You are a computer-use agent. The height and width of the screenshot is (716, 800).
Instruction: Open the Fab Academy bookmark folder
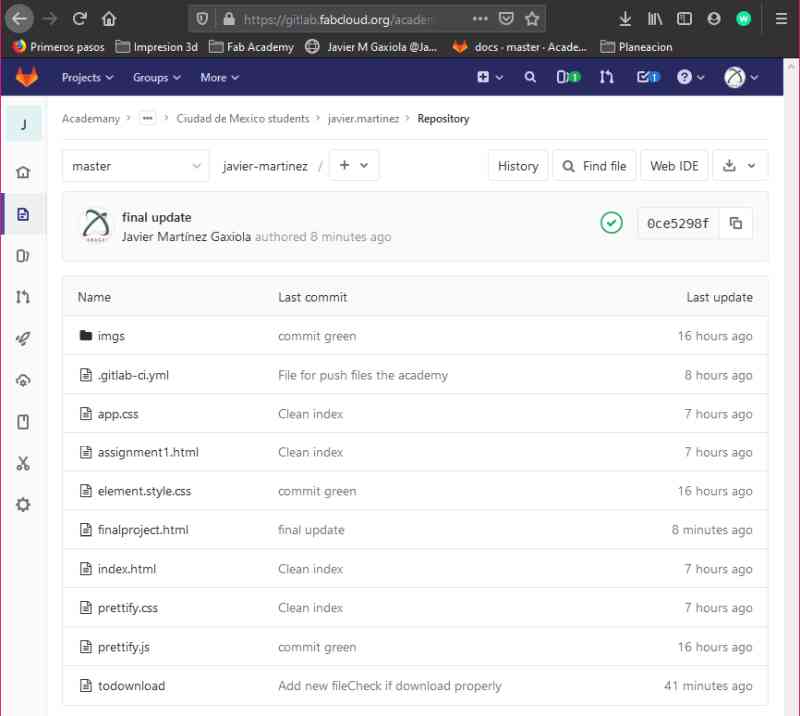click(x=252, y=47)
